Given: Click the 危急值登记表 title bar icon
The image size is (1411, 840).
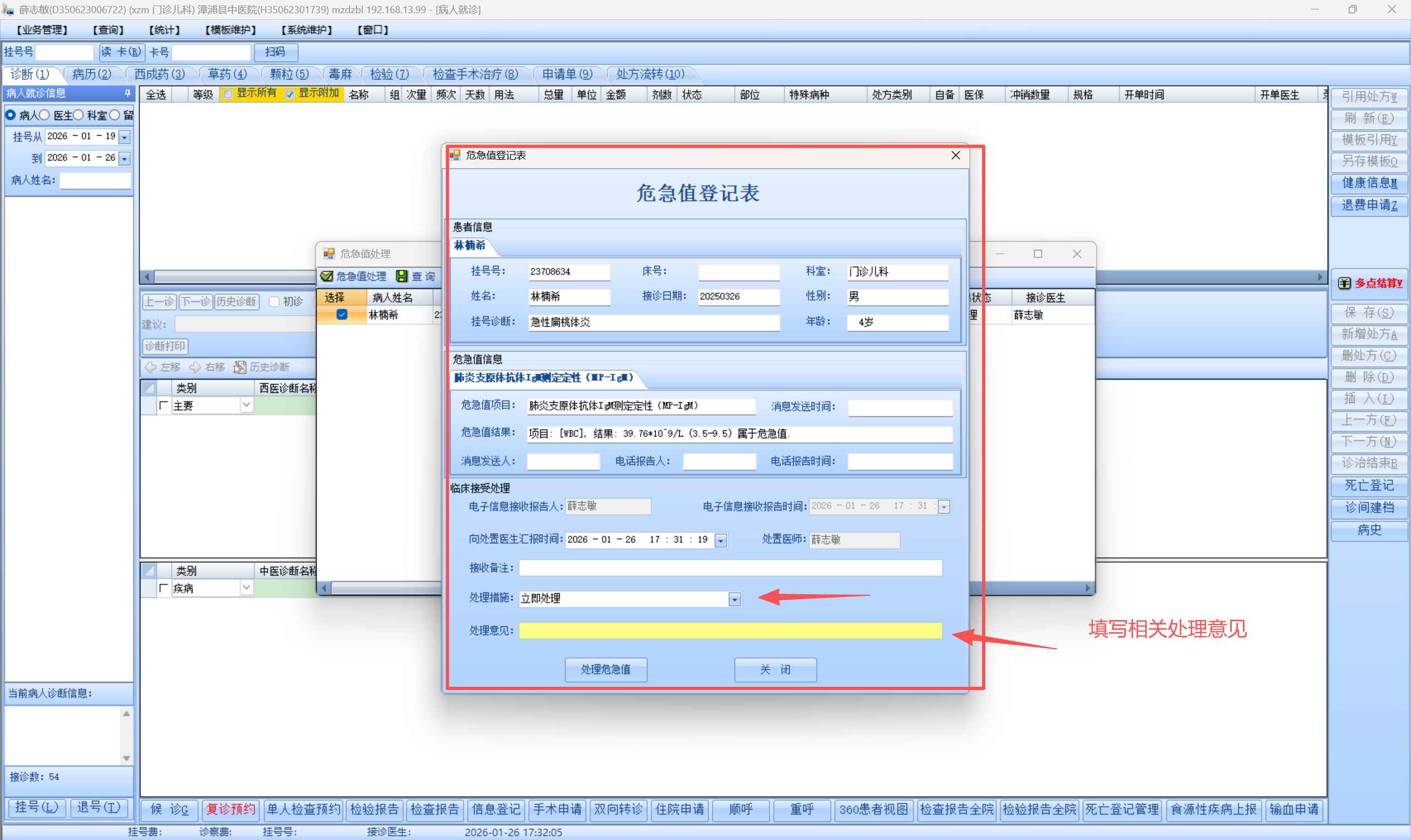Looking at the screenshot, I should [455, 155].
